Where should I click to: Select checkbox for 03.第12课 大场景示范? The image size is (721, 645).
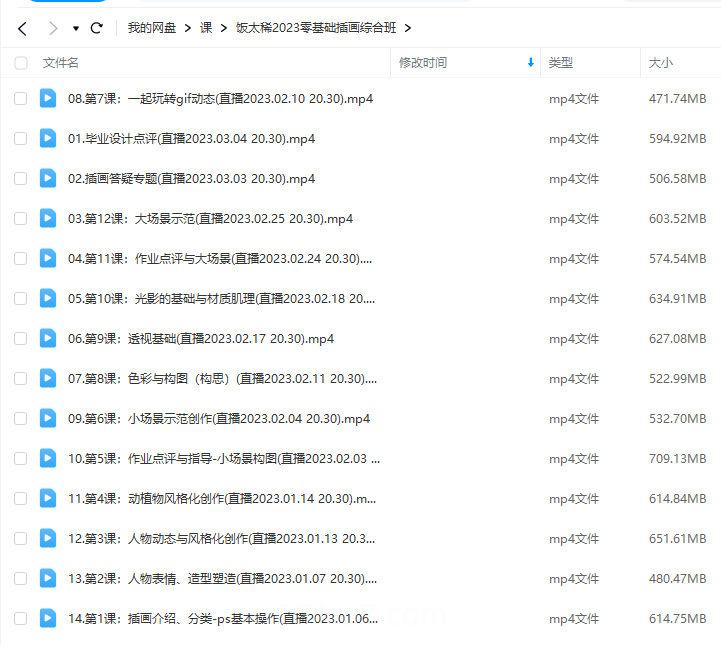click(21, 218)
